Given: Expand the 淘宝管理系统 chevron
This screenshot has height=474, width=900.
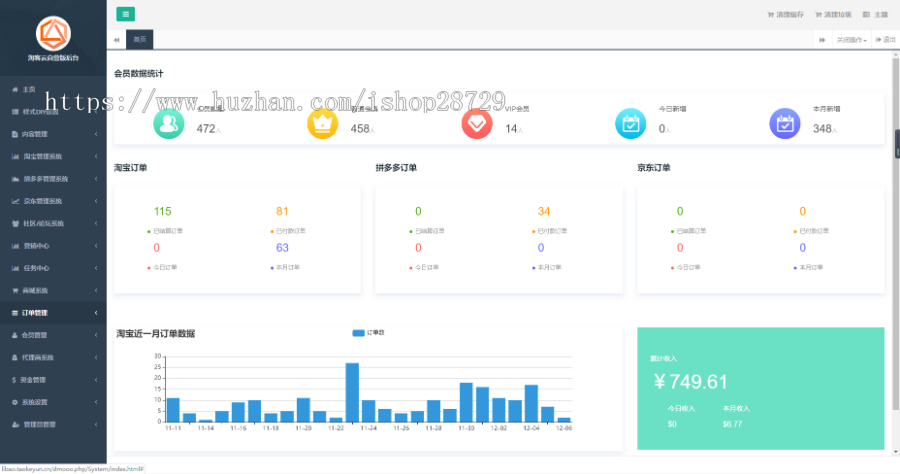Looking at the screenshot, I should tap(96, 157).
